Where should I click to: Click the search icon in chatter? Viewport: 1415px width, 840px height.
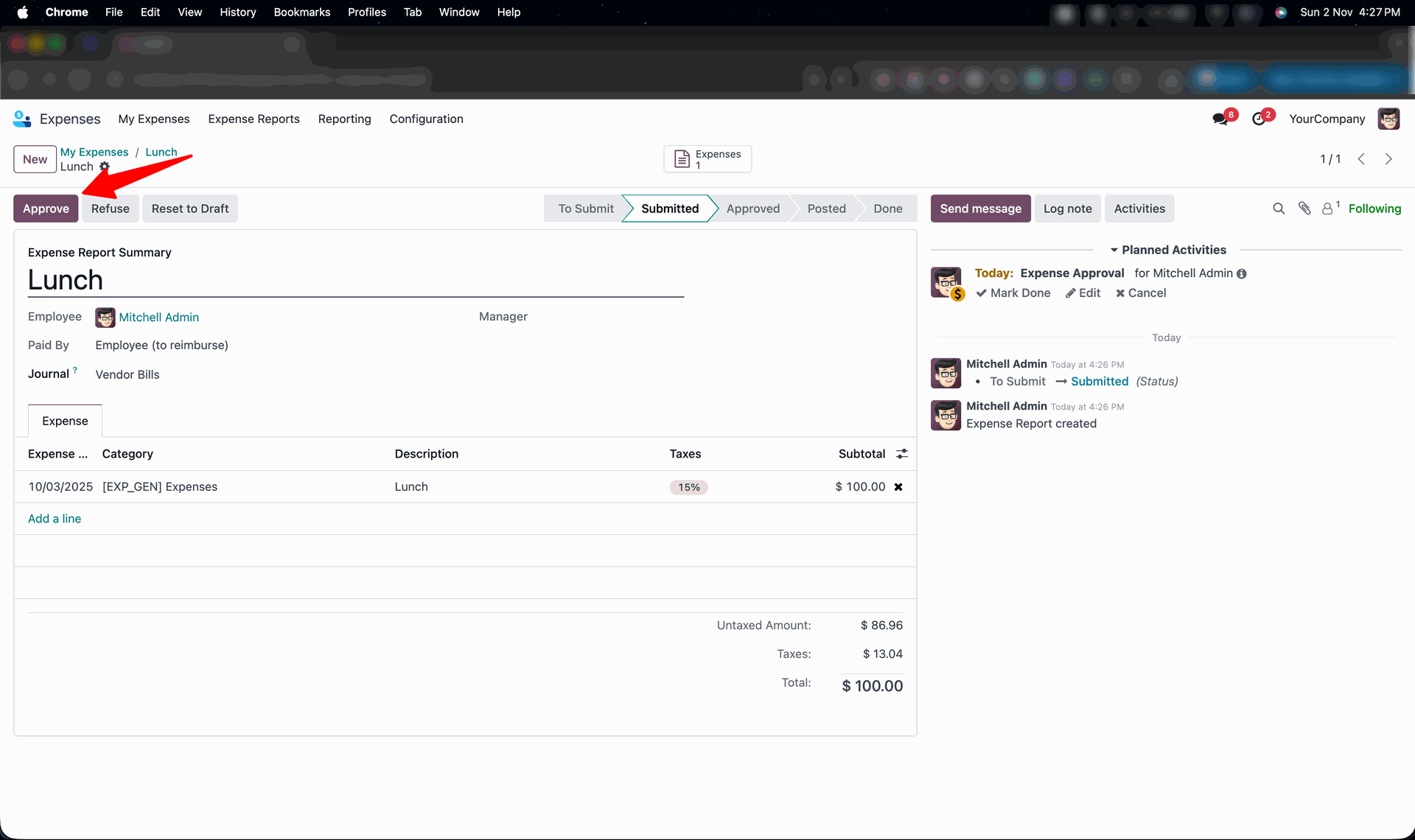(1279, 209)
